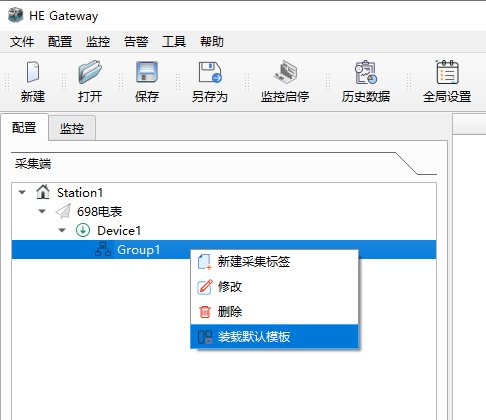Open the 帮助 menu
The image size is (486, 420).
coord(212,42)
